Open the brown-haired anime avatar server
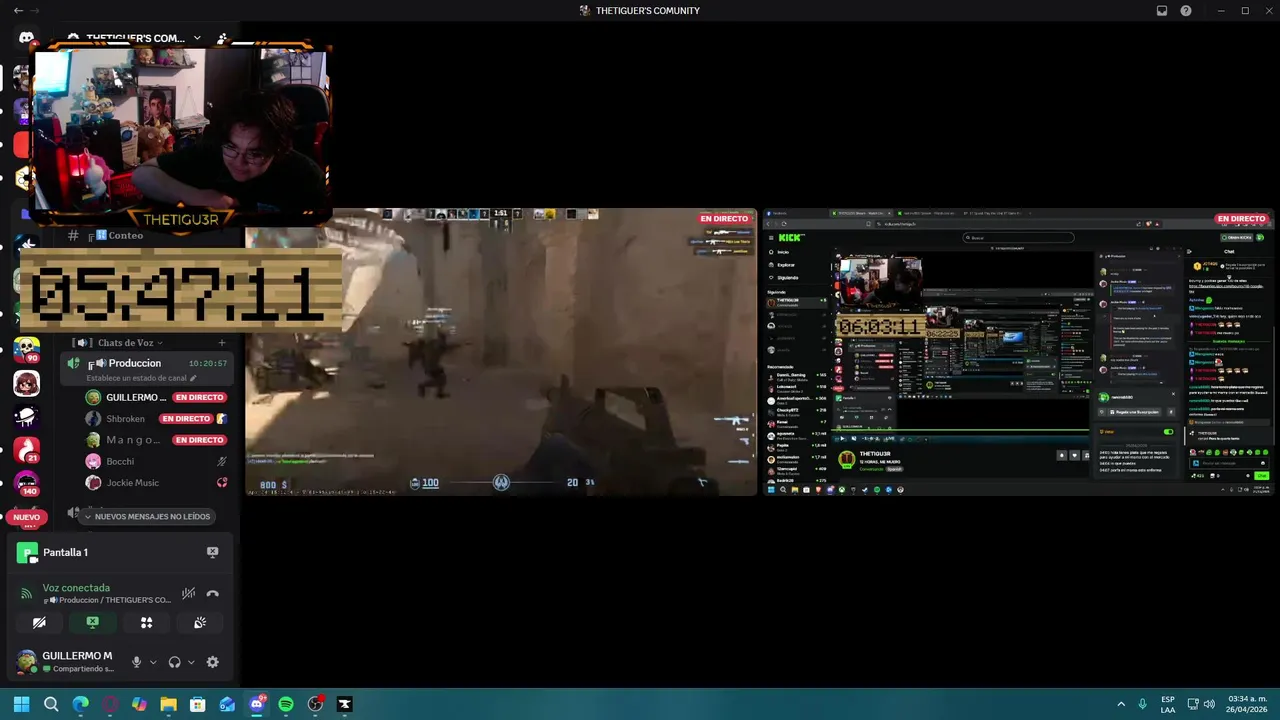This screenshot has width=1280, height=720. (26, 384)
